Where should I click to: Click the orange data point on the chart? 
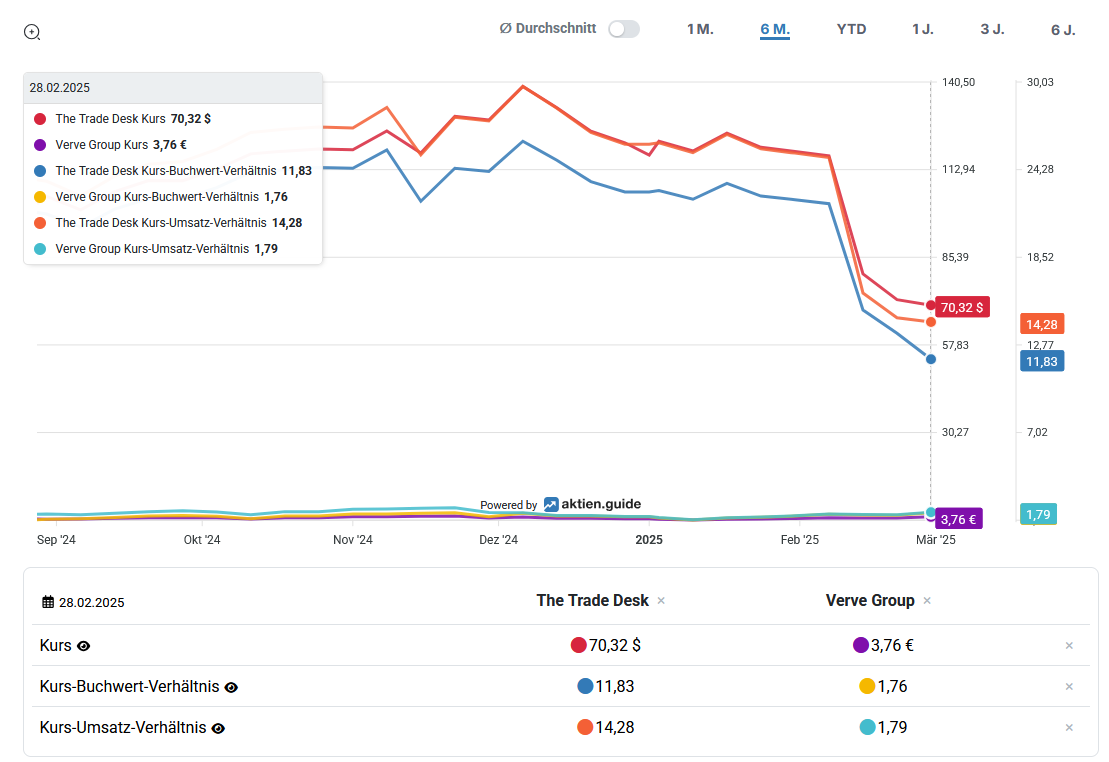tap(931, 322)
